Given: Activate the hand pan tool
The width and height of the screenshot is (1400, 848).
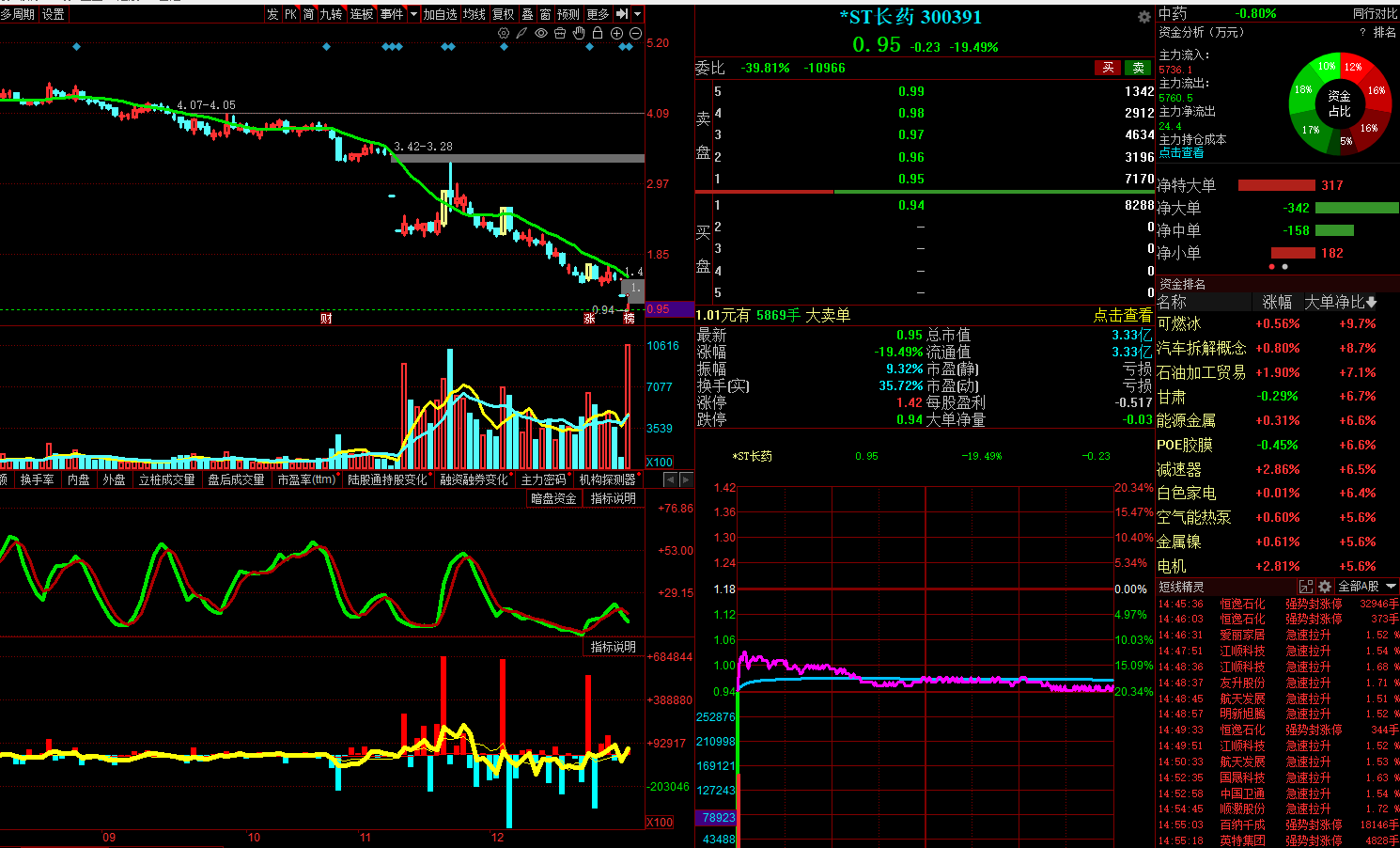Looking at the screenshot, I should point(579,33).
